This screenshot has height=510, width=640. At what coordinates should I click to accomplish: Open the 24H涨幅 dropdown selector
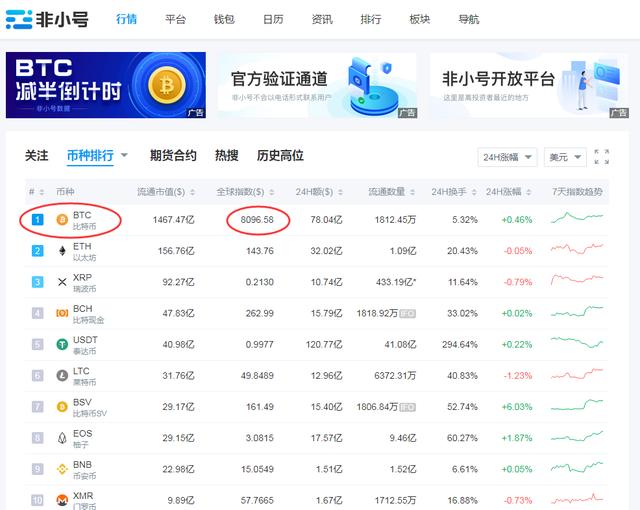pos(507,157)
